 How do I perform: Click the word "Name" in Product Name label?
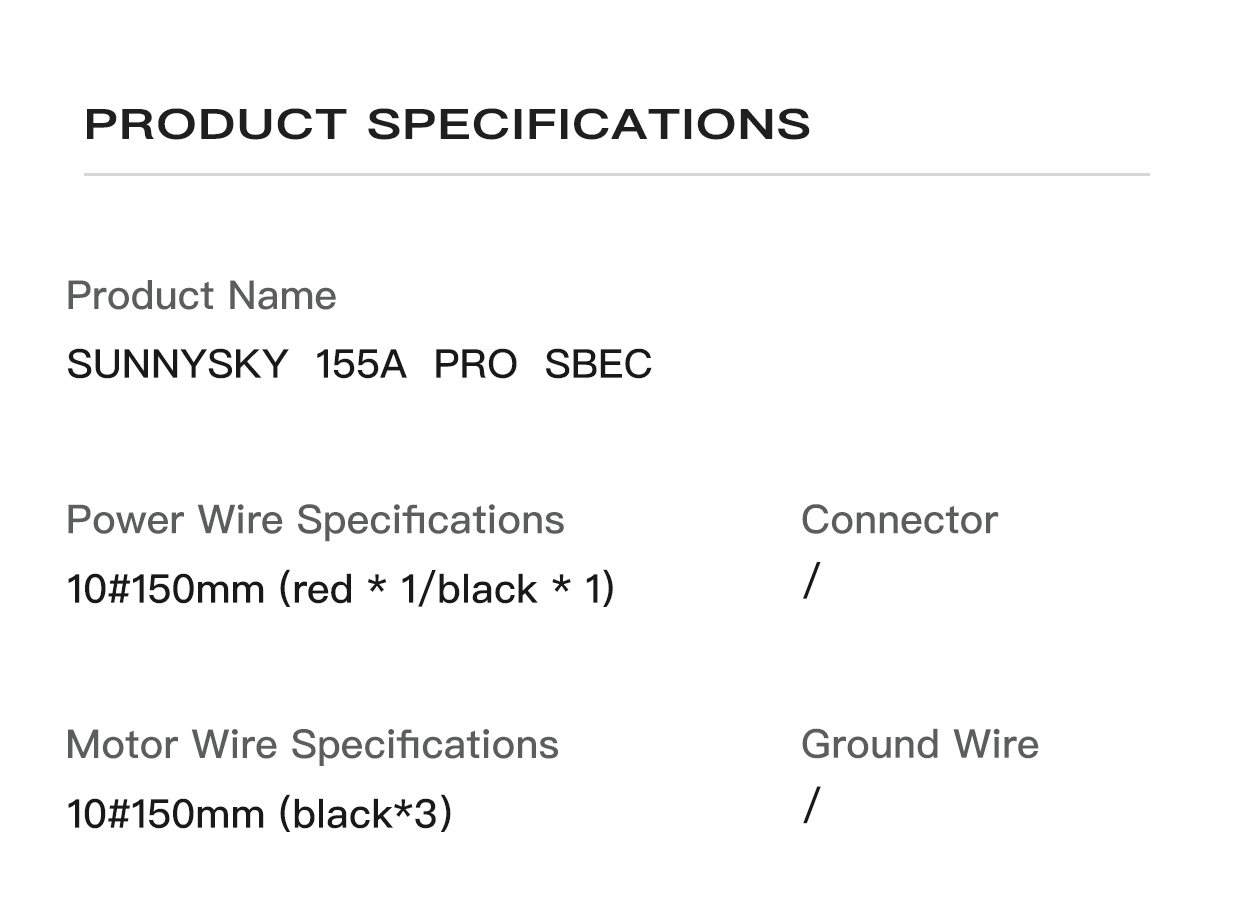282,296
